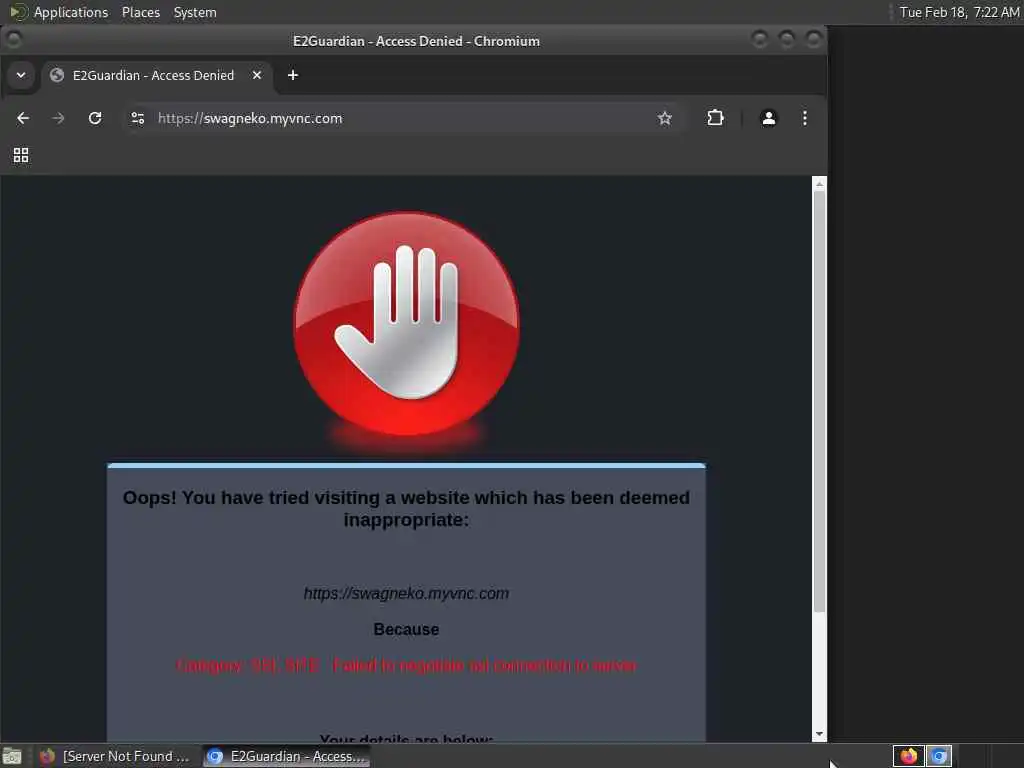1024x768 pixels.
Task: Click the red SSL category reason text
Action: click(x=406, y=665)
